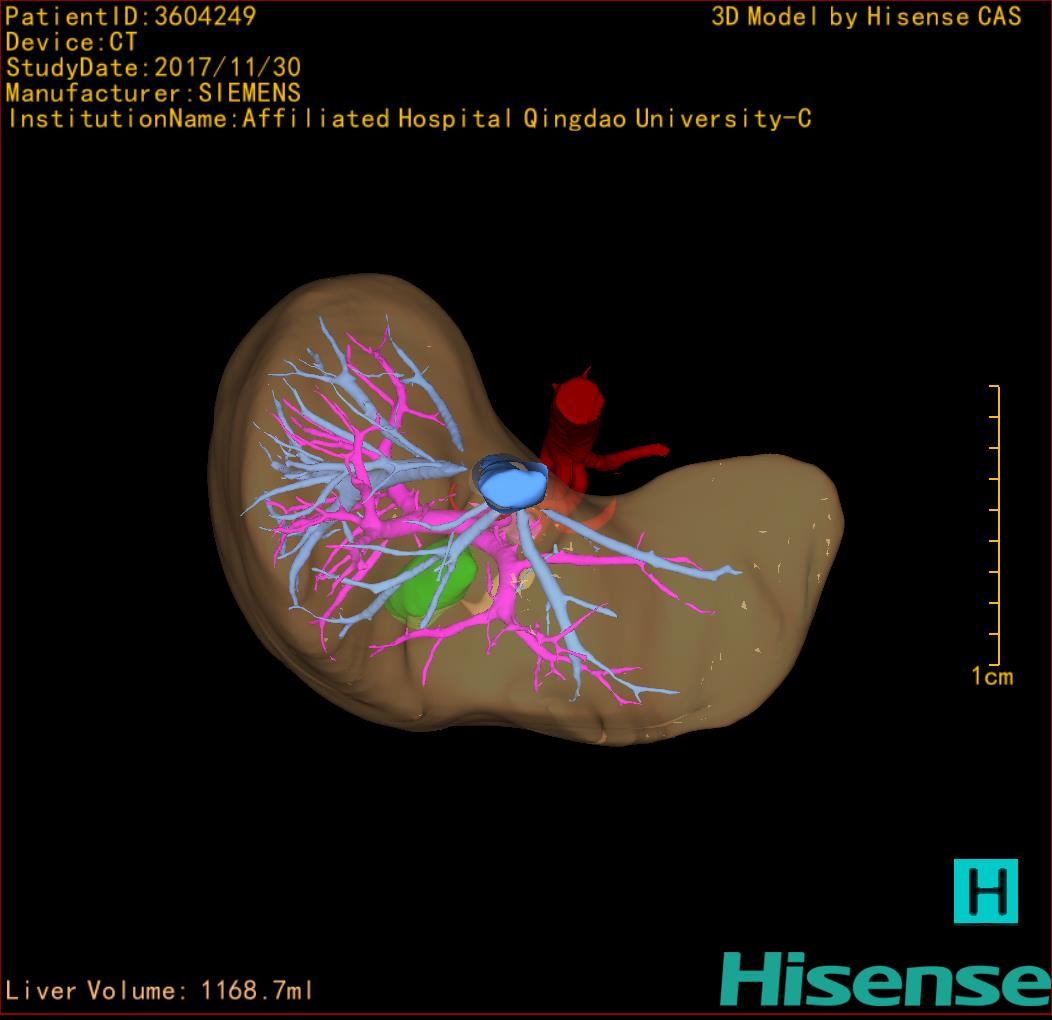This screenshot has height=1020, width=1052.
Task: Click the Liver Volume: 1168.7ml readout
Action: 160,991
